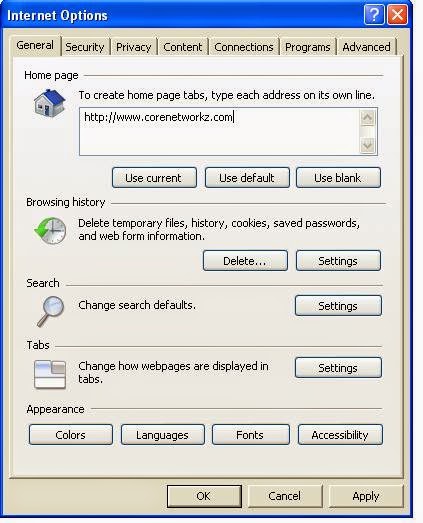Click the 'Change how webpages are displayed' text
The width and height of the screenshot is (423, 523).
point(173,372)
